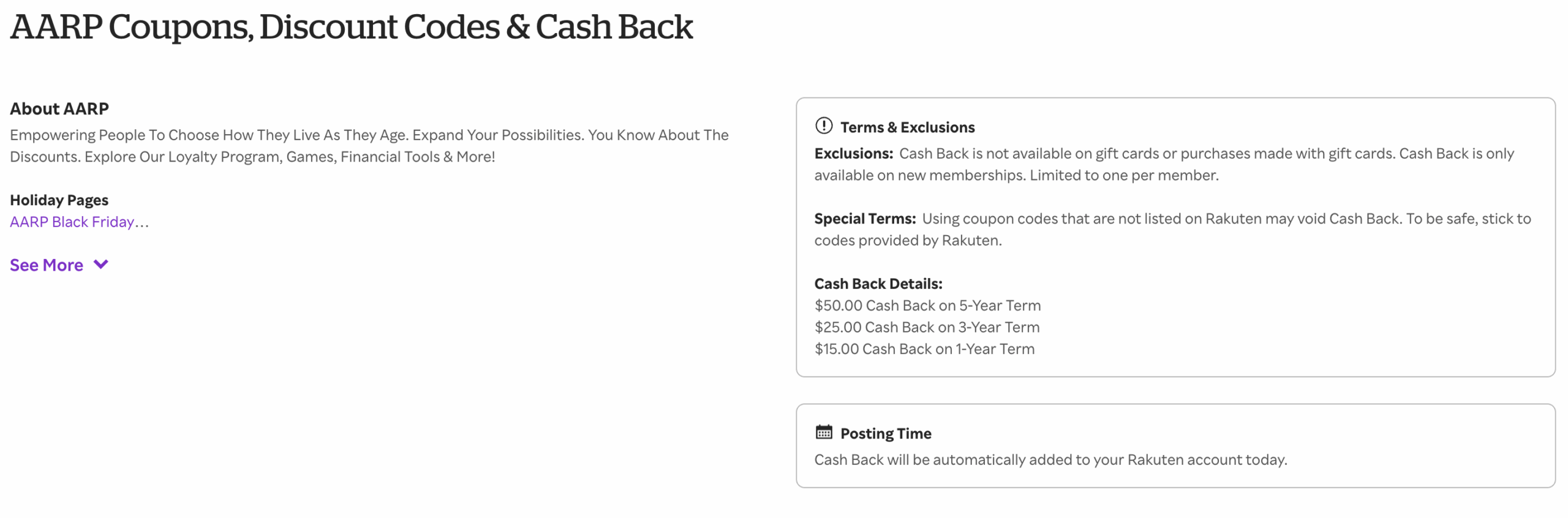
Task: Open the AARP Black Friday link
Action: [72, 222]
